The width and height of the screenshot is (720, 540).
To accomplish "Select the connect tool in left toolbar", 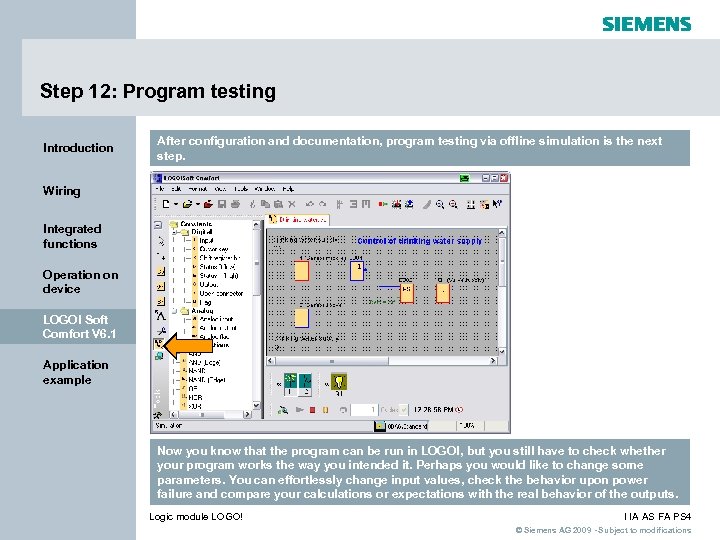I will coord(161,255).
